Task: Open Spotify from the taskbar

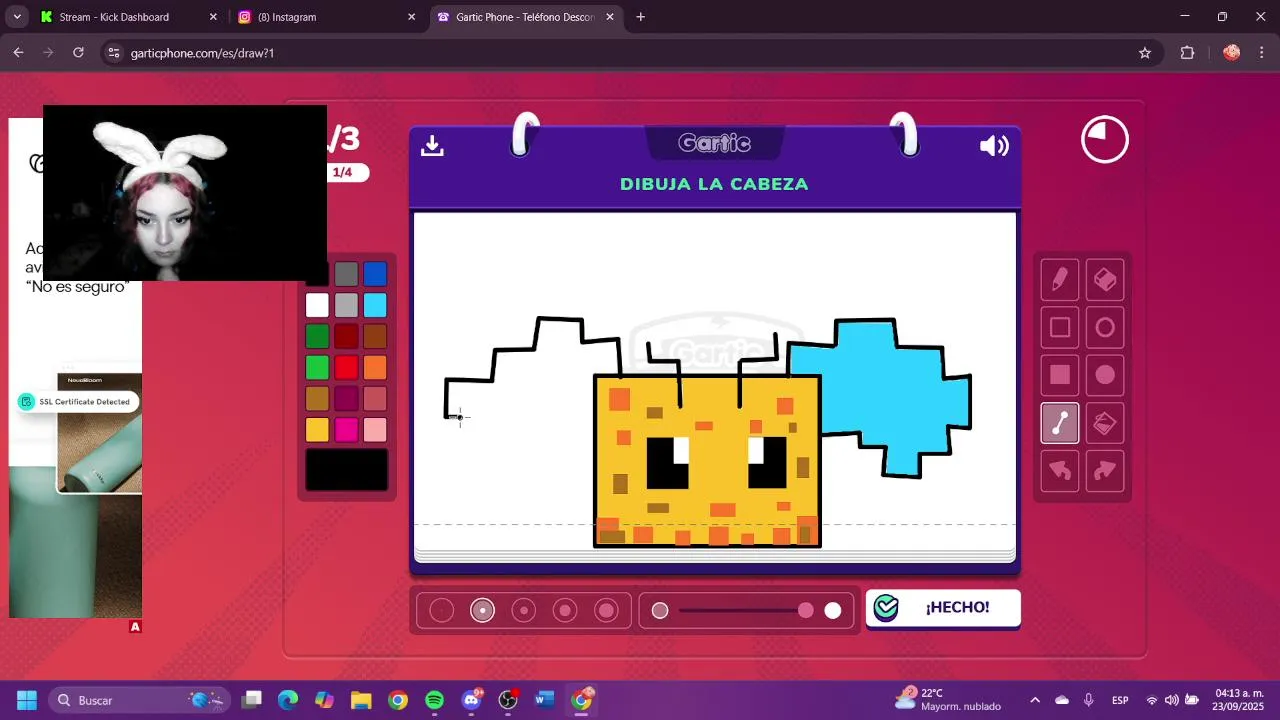Action: [x=435, y=700]
